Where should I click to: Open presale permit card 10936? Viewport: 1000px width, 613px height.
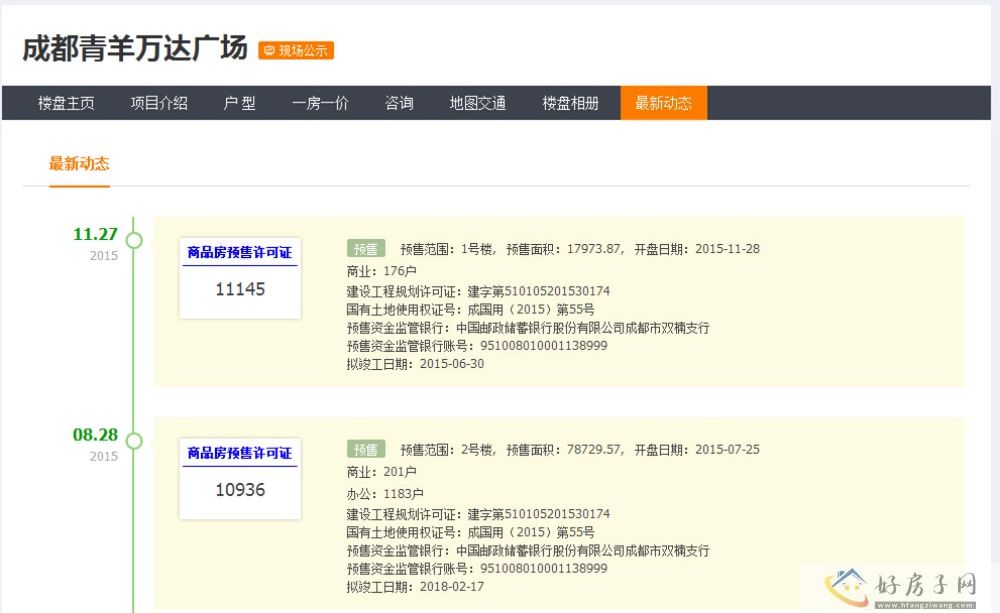240,478
